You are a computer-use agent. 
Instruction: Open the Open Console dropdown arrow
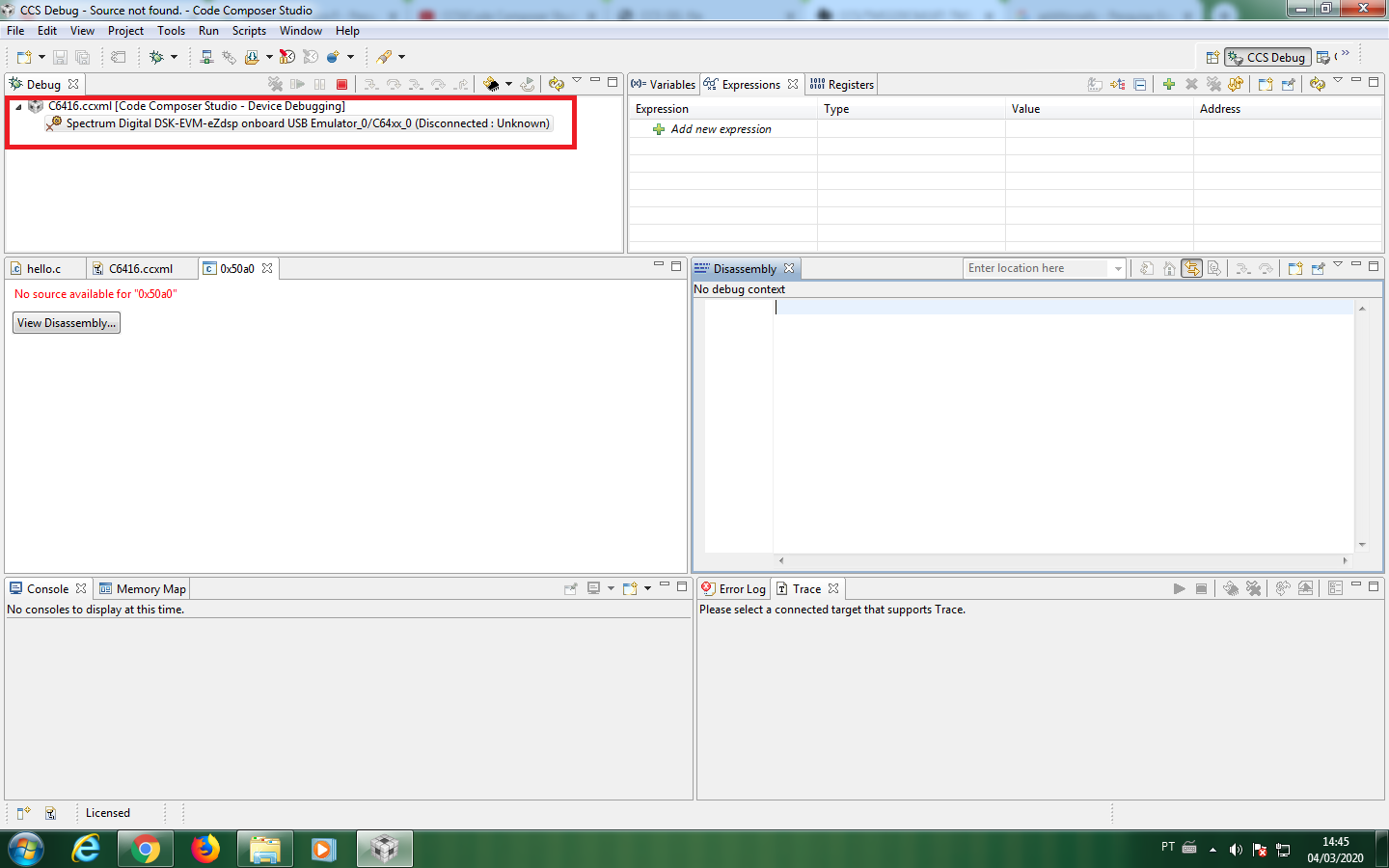(x=647, y=588)
